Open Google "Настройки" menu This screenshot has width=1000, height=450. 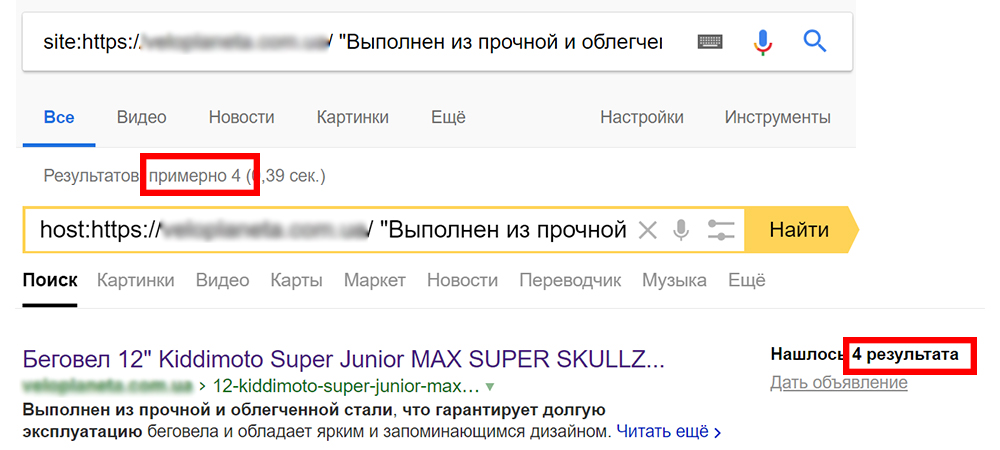(642, 117)
